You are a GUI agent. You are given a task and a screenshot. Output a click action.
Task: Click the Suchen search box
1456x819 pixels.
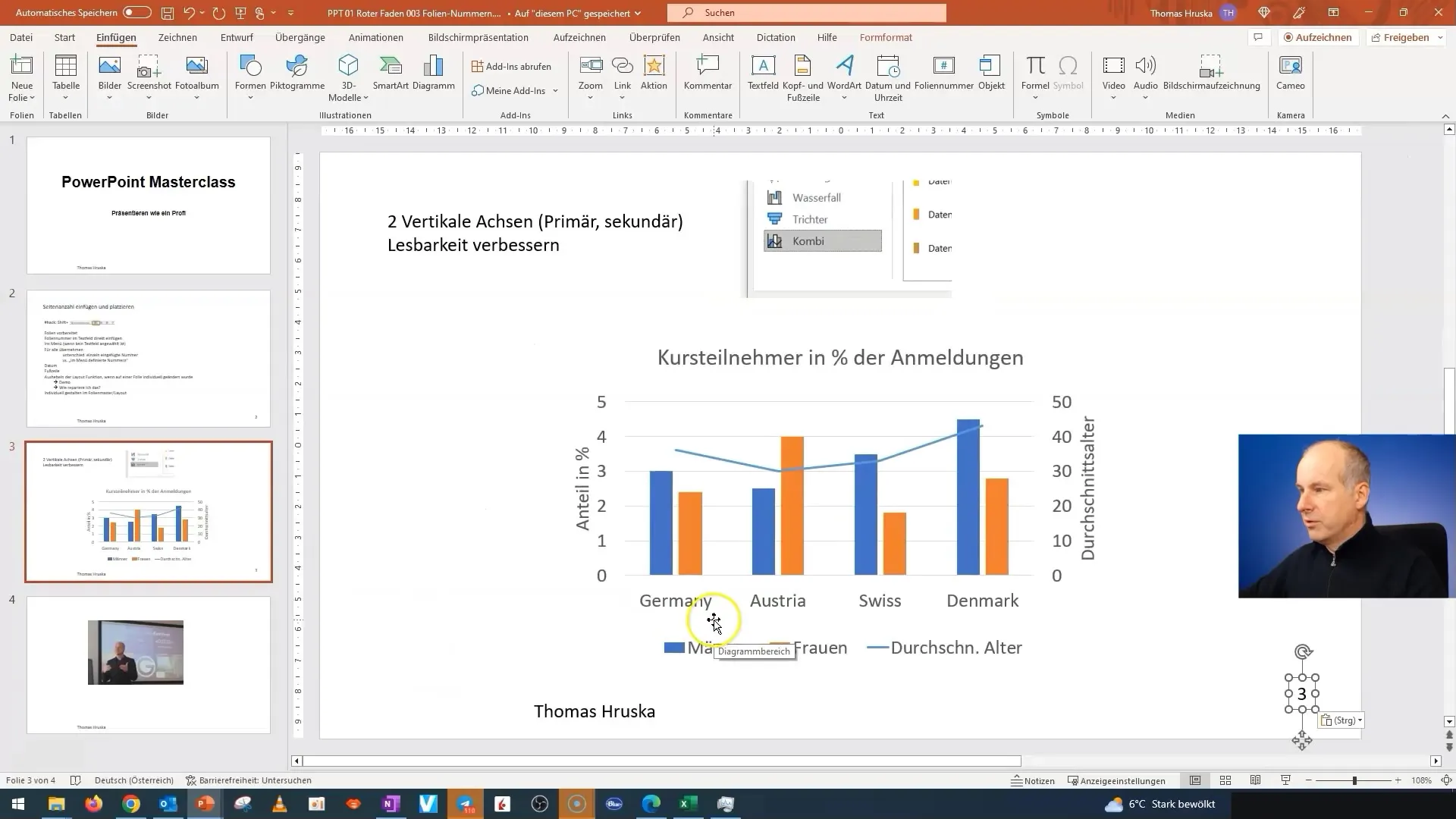pyautogui.click(x=807, y=13)
